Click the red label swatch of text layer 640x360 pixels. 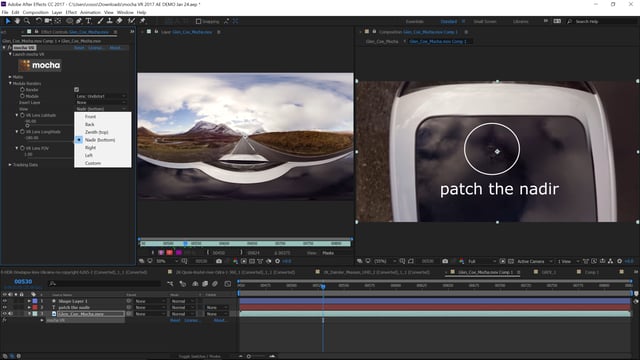35,307
